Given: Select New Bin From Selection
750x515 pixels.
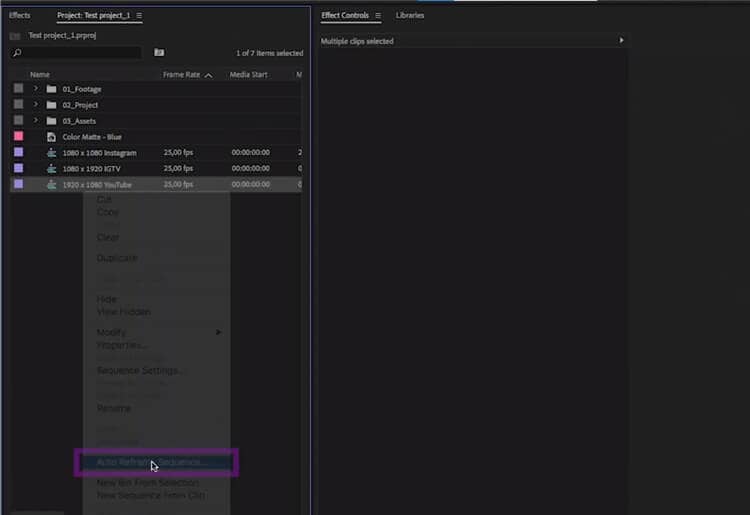Looking at the screenshot, I should click(148, 483).
